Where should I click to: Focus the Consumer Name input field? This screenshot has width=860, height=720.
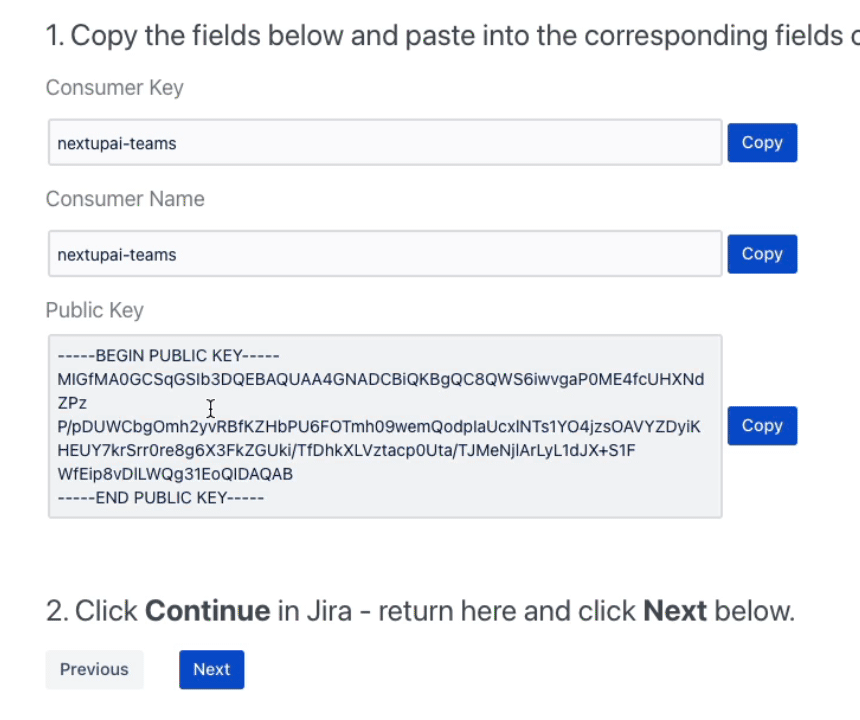tap(385, 254)
